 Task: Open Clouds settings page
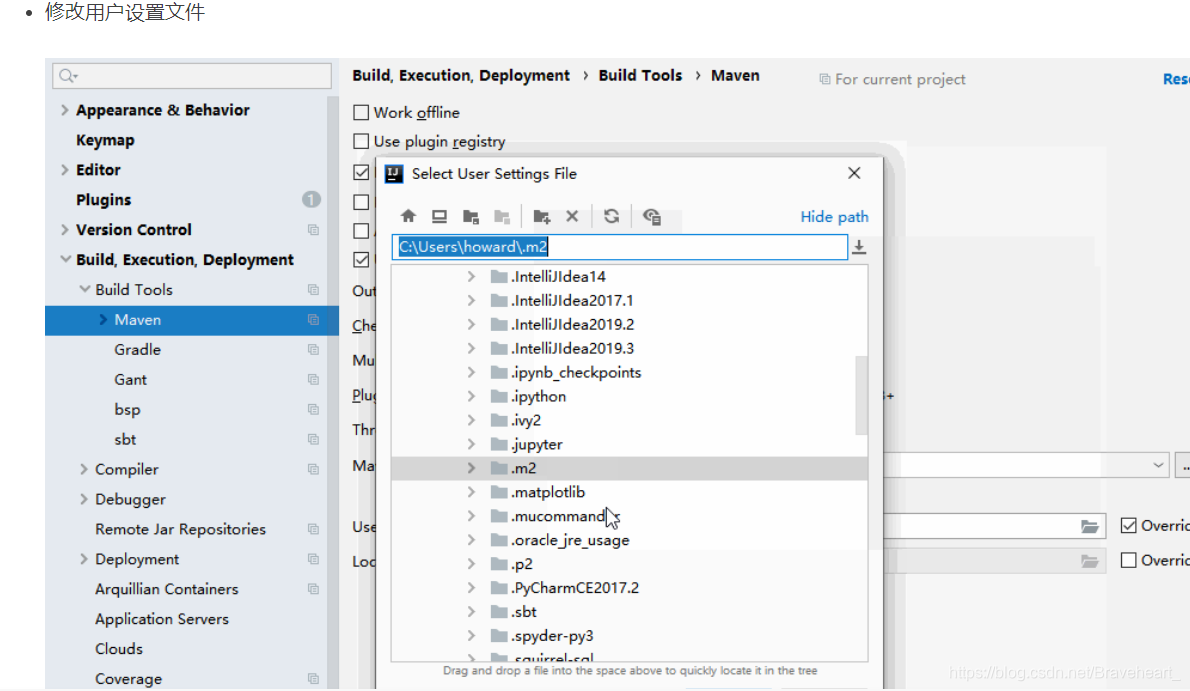pyautogui.click(x=118, y=649)
